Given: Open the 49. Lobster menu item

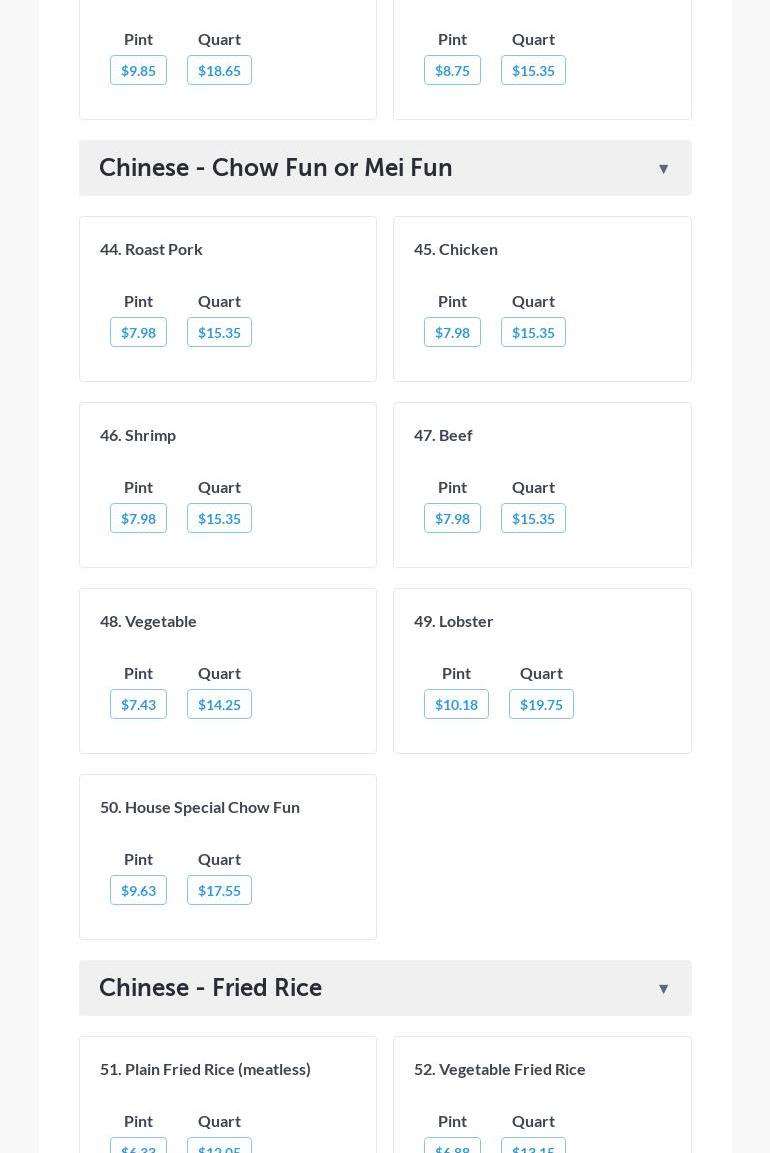Looking at the screenshot, I should (x=454, y=621).
